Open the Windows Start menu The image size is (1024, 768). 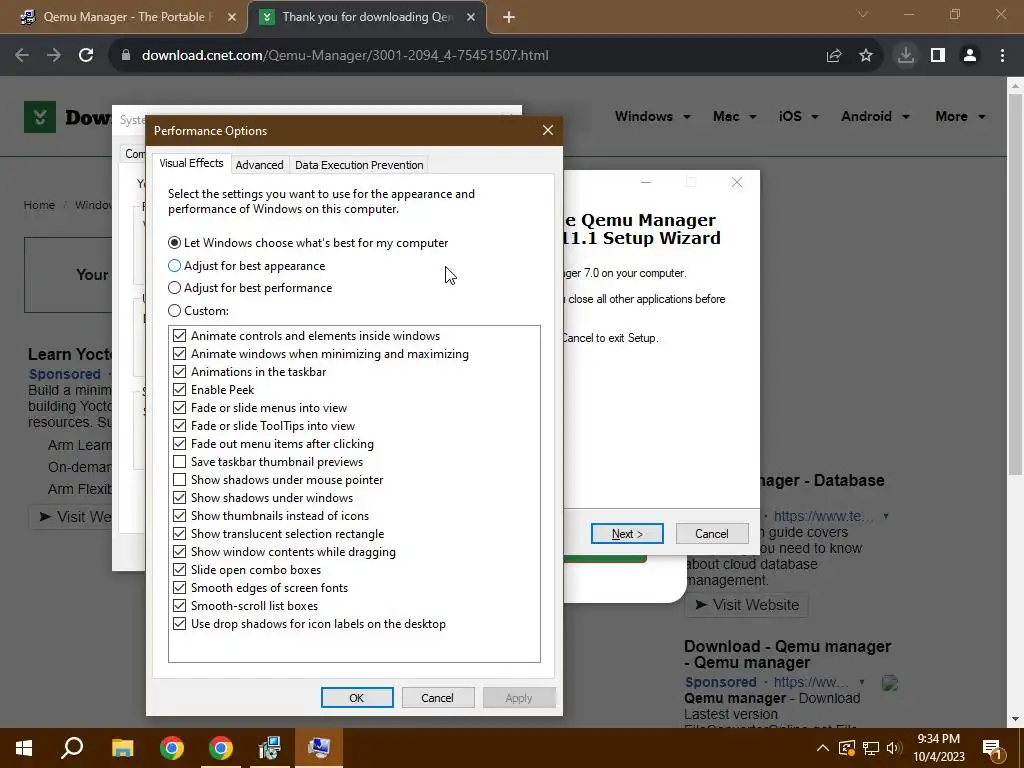[24, 748]
